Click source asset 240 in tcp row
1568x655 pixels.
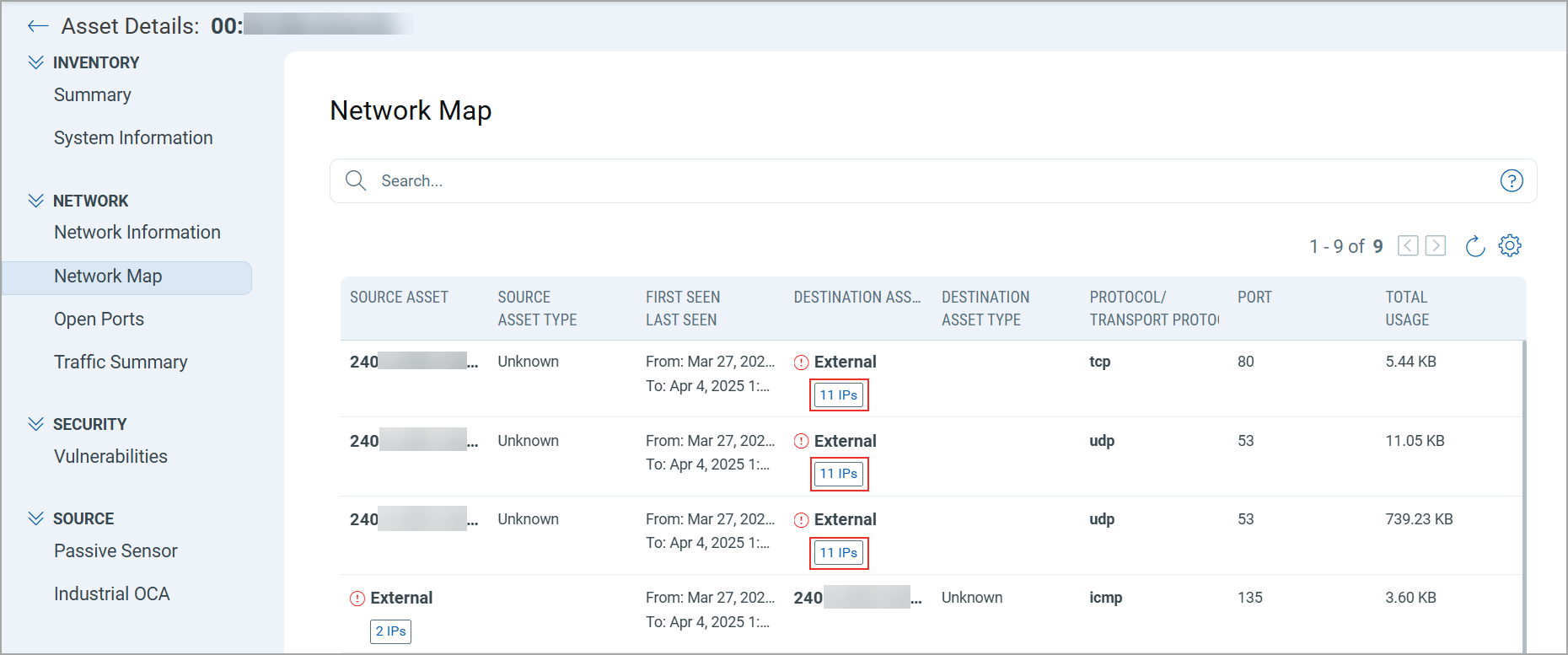414,362
